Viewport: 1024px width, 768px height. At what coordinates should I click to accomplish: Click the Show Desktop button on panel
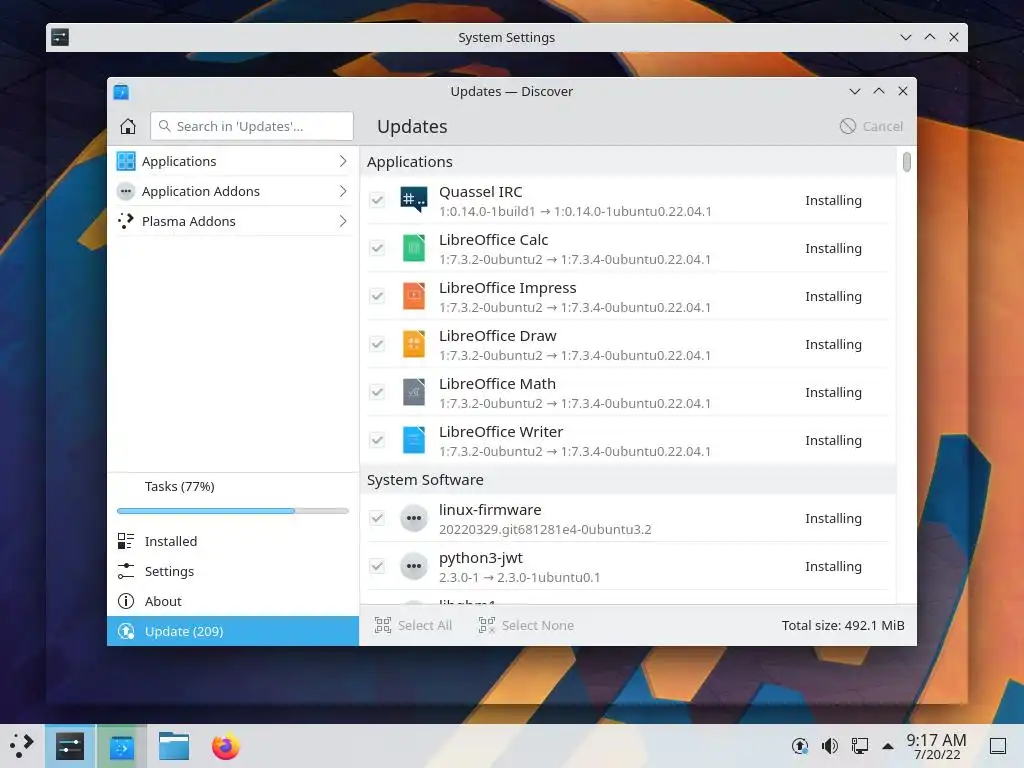pyautogui.click(x=998, y=746)
